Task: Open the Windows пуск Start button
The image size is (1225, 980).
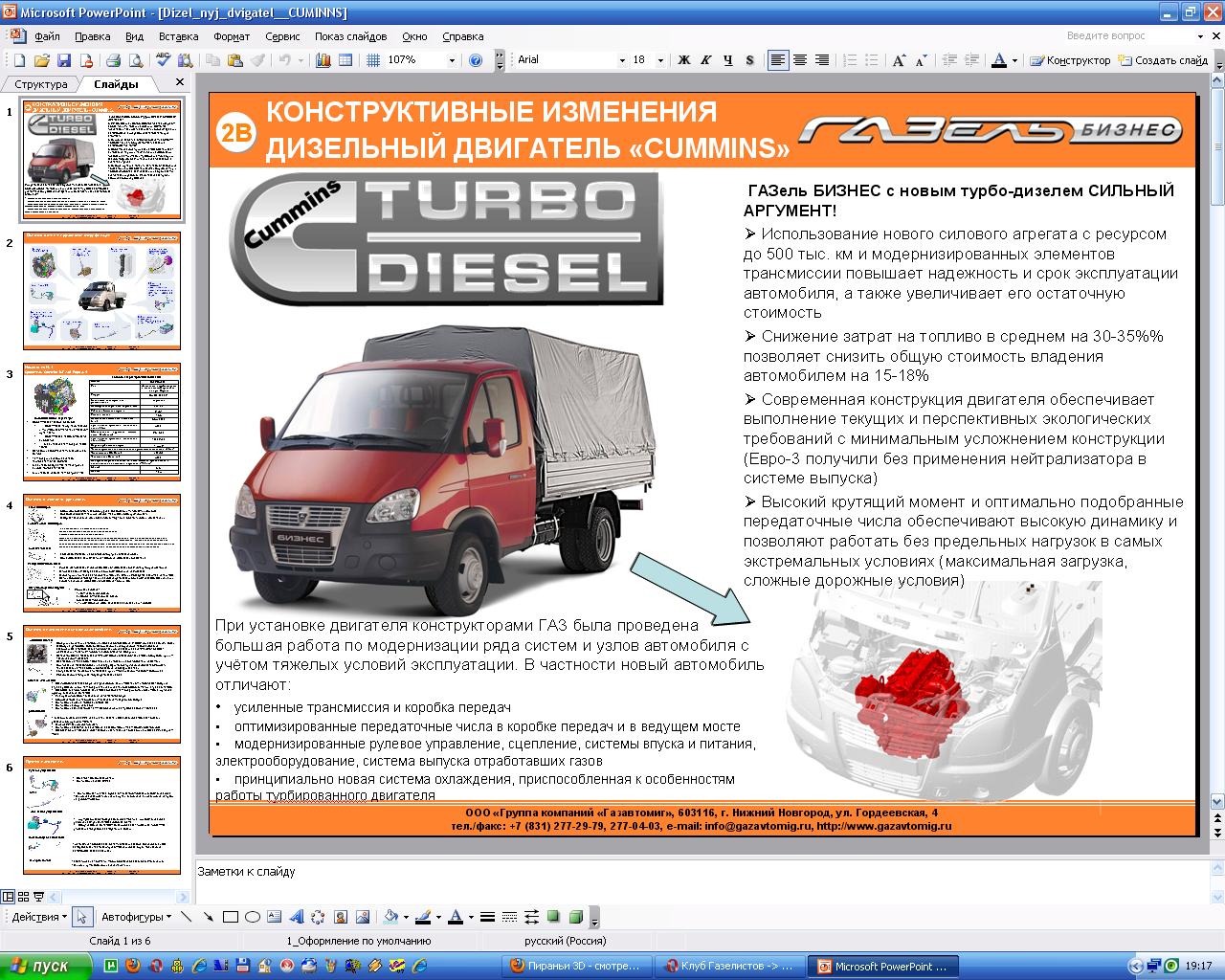Action: [x=45, y=966]
